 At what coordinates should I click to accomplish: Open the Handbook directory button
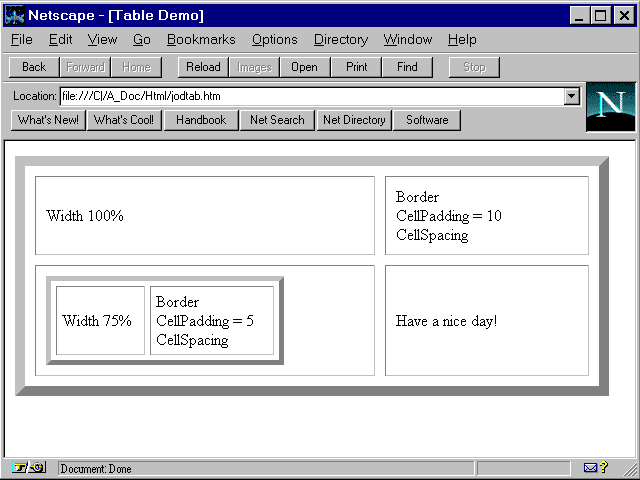coord(201,120)
